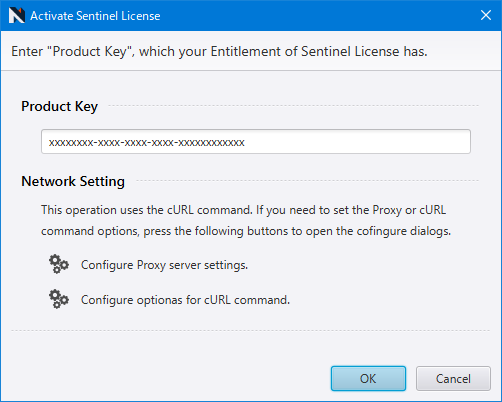This screenshot has height=402, width=502.
Task: Open Proxy settings via its gear icon
Action: point(59,264)
